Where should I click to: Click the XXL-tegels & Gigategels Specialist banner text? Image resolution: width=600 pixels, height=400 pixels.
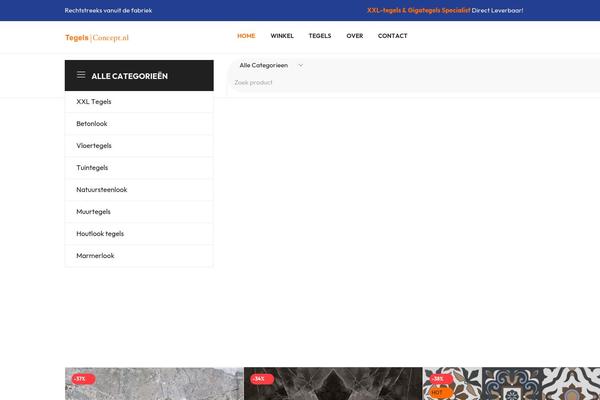419,10
